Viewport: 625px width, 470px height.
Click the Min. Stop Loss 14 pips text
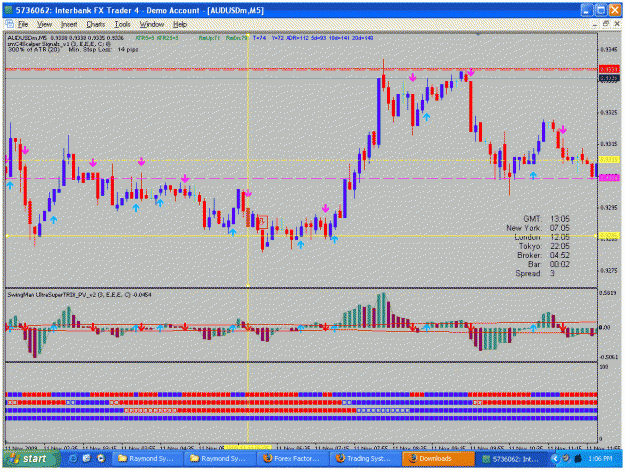[x=103, y=50]
